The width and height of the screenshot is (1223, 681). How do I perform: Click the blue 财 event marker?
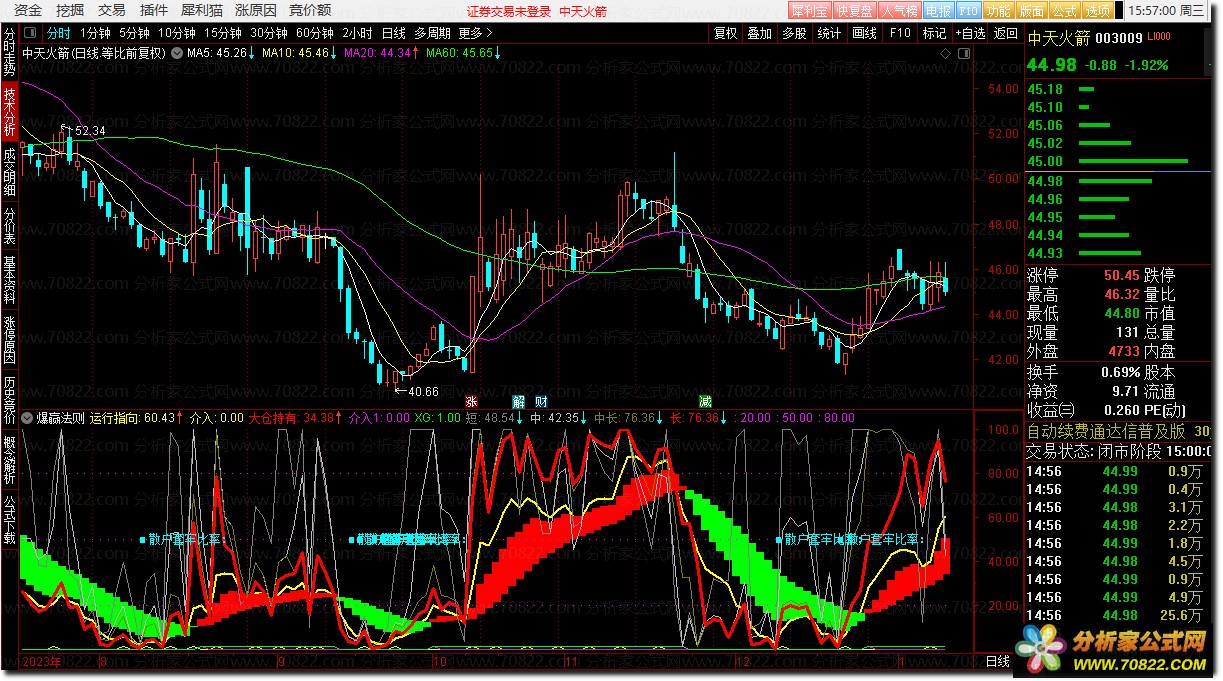tap(541, 400)
